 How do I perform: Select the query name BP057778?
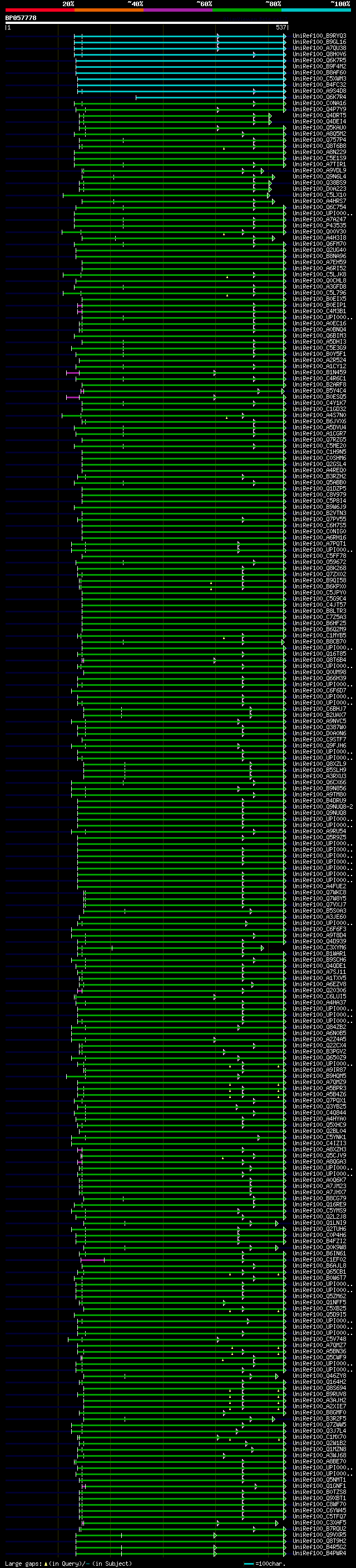tap(21, 18)
